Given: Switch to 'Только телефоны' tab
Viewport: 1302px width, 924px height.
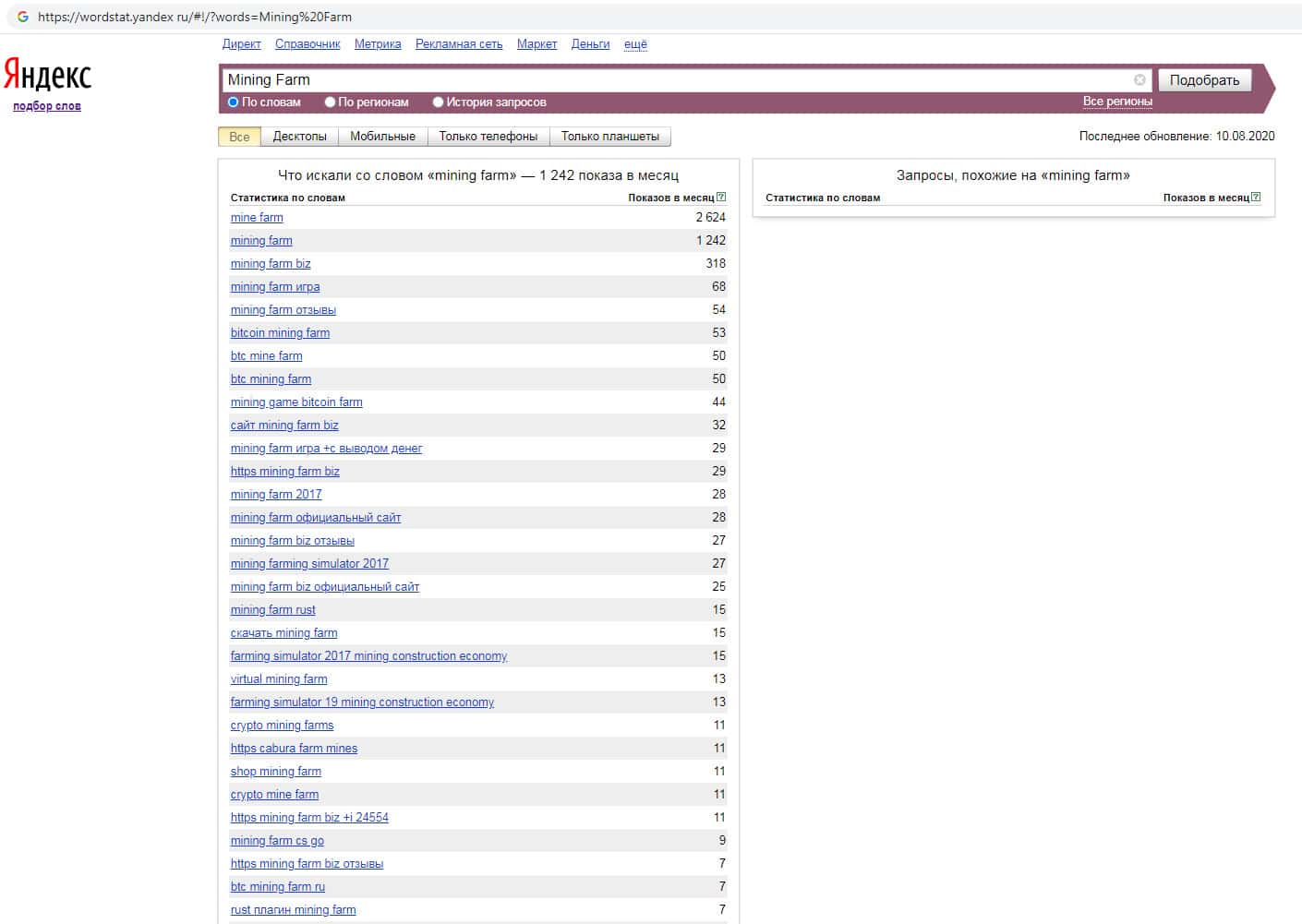Looking at the screenshot, I should coord(488,137).
